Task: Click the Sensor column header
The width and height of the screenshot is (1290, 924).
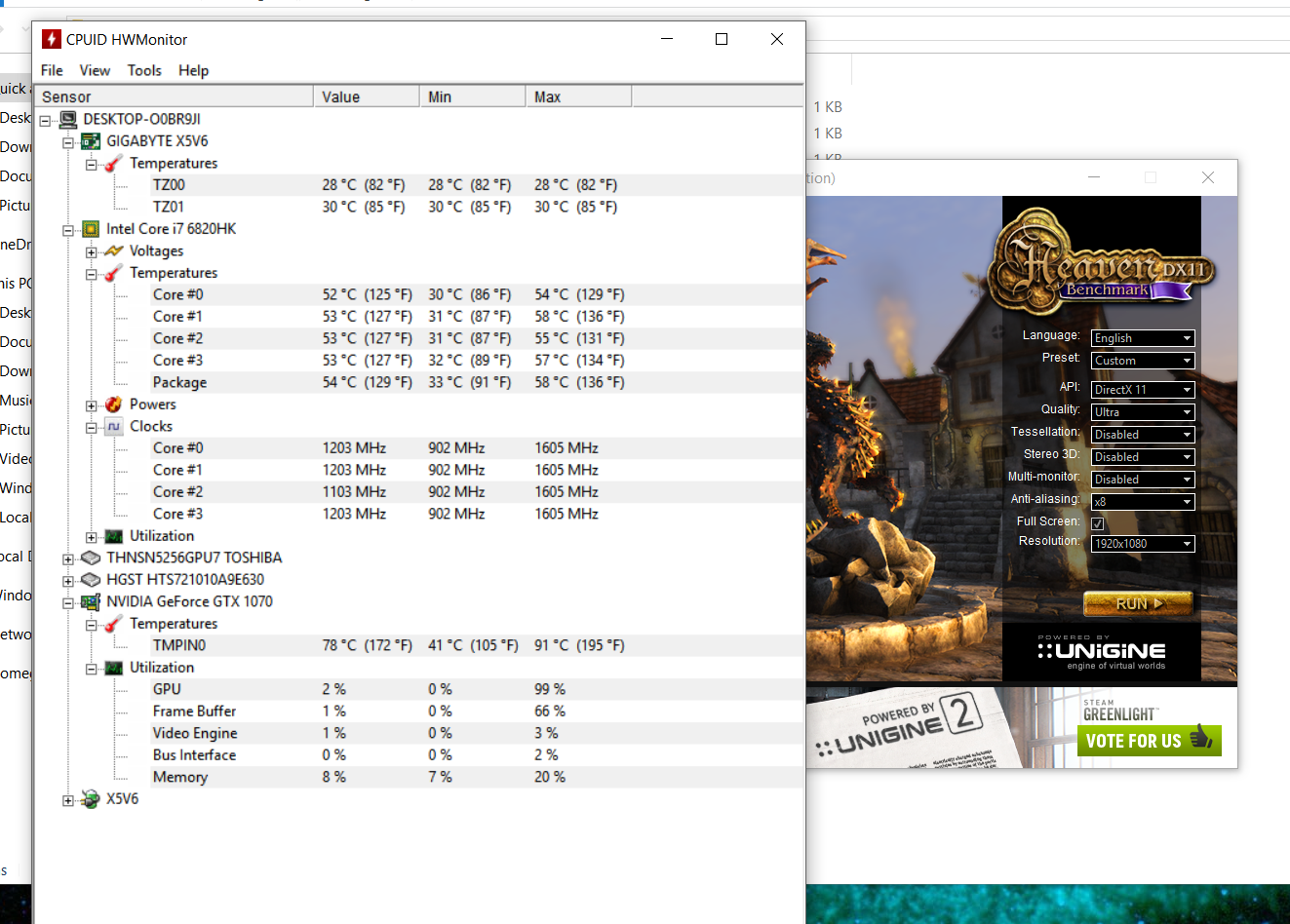Action: (x=175, y=96)
